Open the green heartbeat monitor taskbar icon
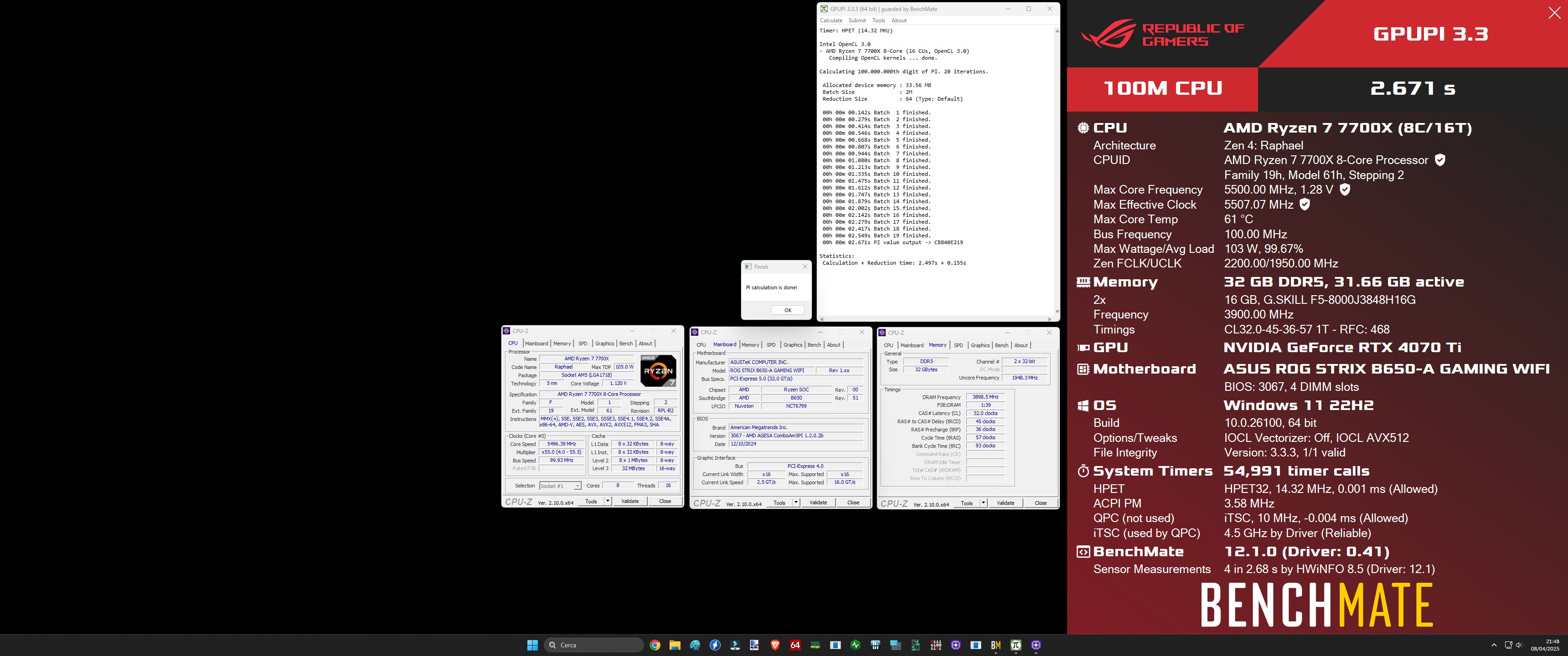The image size is (1568, 656). (x=855, y=645)
